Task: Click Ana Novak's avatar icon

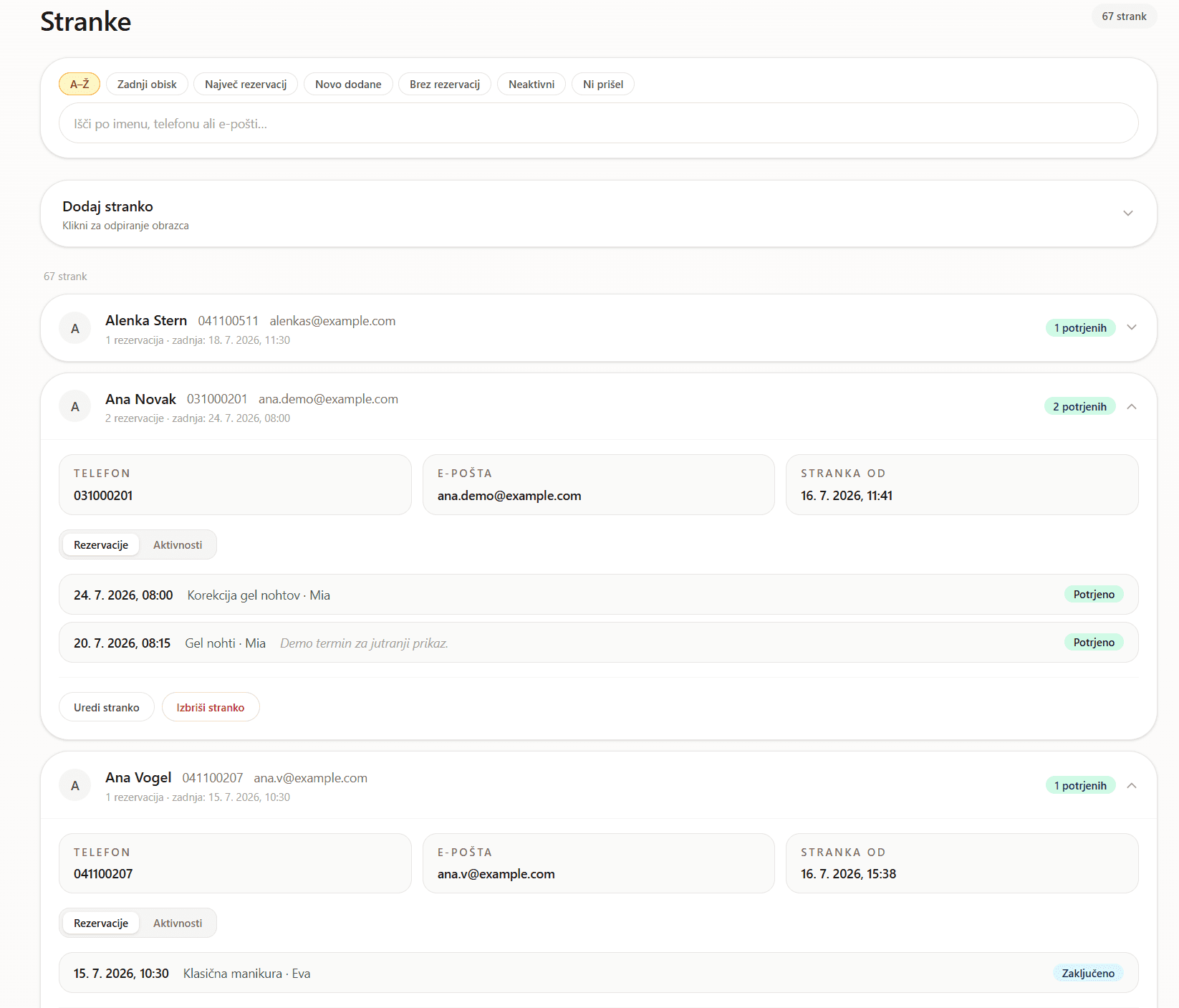Action: (75, 406)
